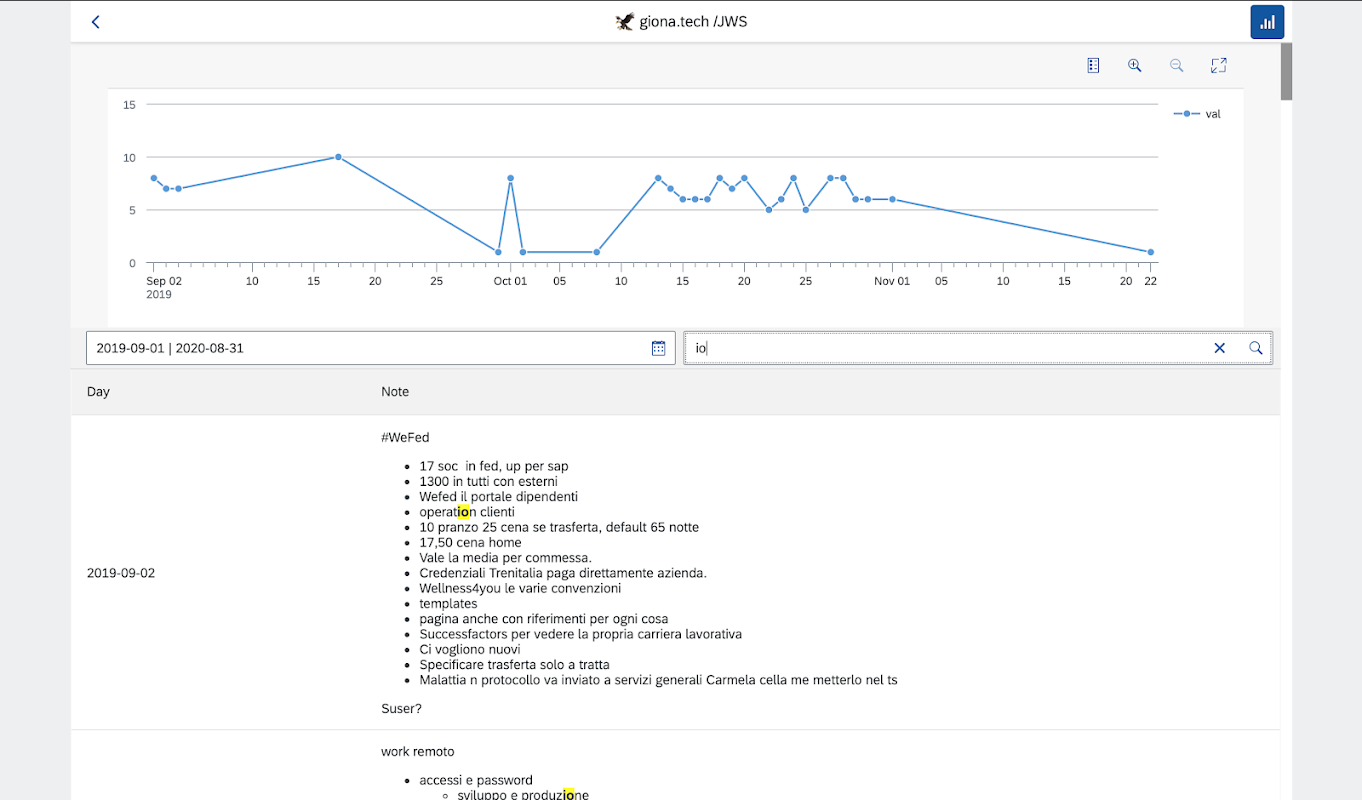
Task: Click the page vertical scrollbar thumb
Action: [1287, 71]
